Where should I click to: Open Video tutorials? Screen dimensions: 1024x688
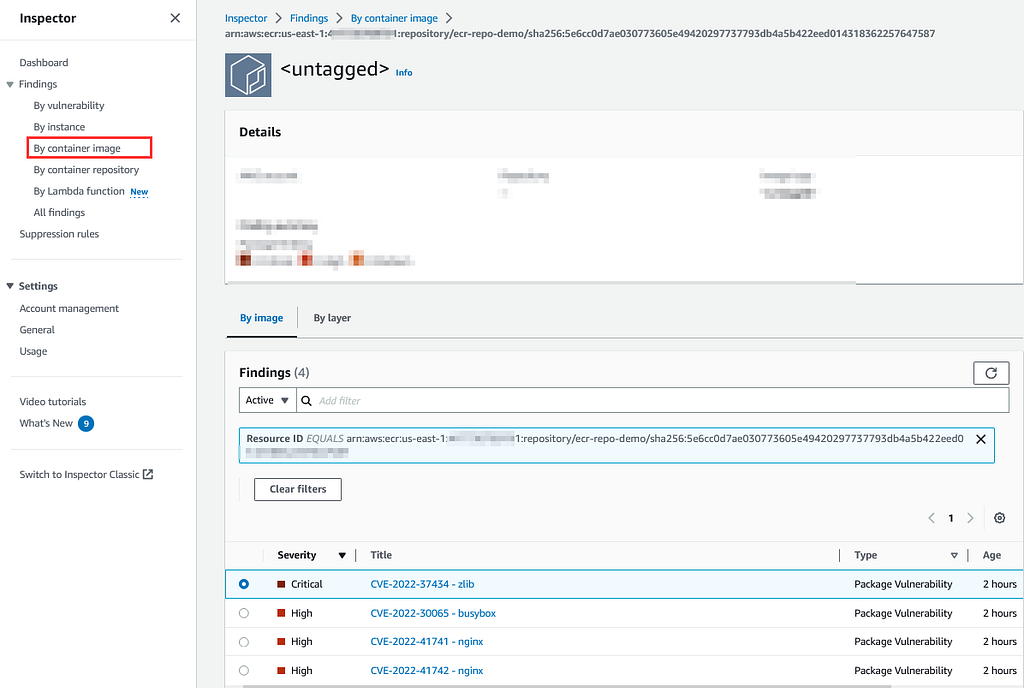pos(53,402)
